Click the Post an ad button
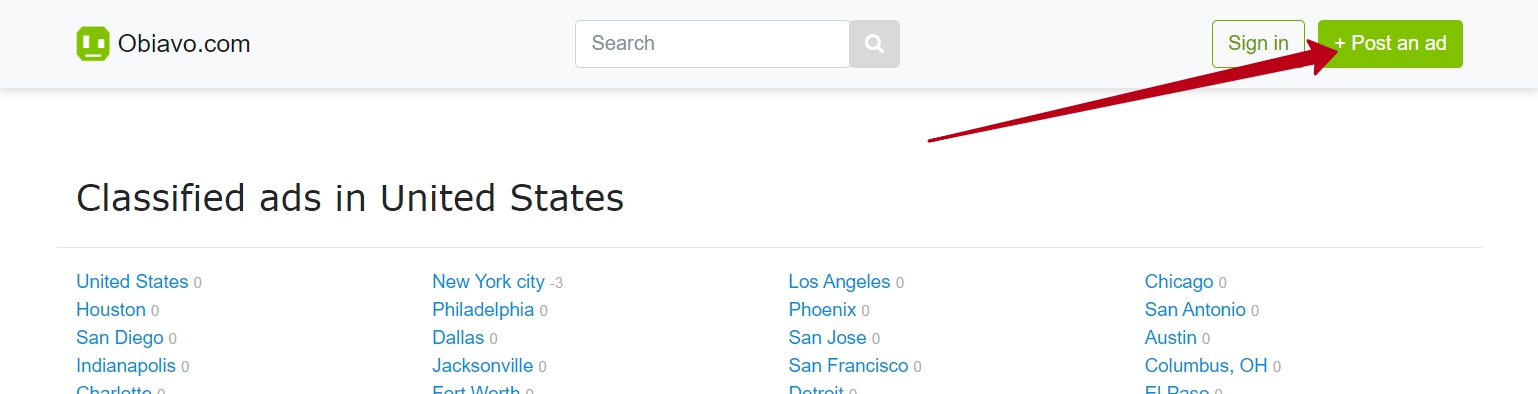Image resolution: width=1538 pixels, height=394 pixels. pos(1390,44)
